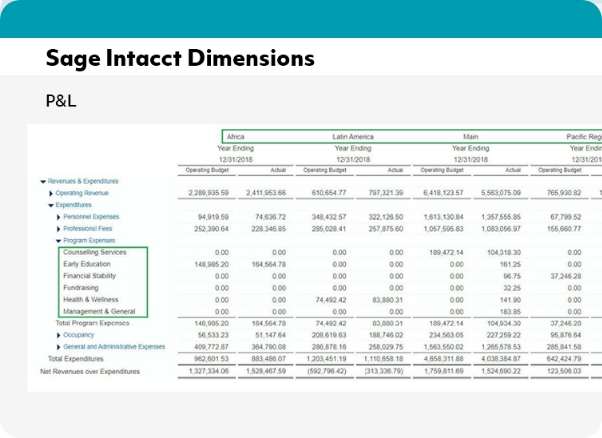The width and height of the screenshot is (602, 438).
Task: Expand the Occupancy disclosure triangle
Action: coord(59,335)
